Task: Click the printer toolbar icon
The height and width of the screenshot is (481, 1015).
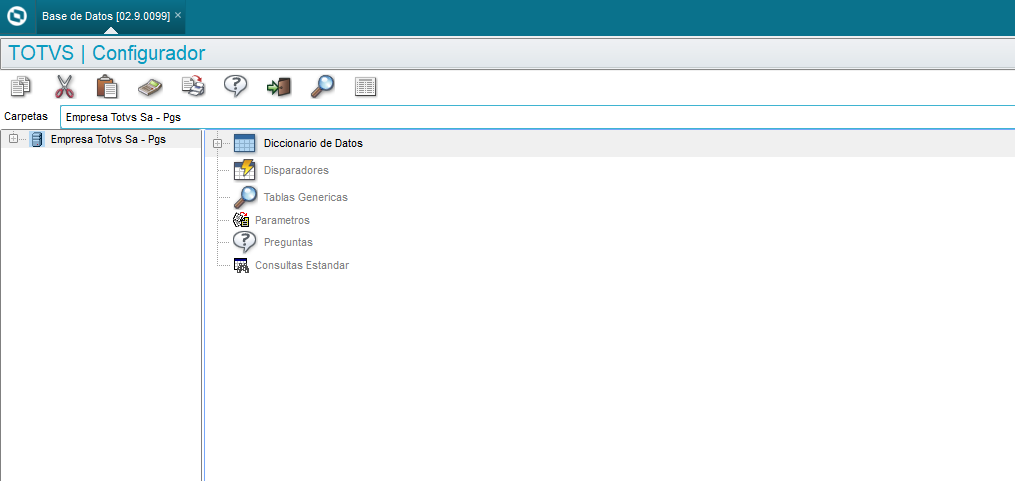Action: coord(193,86)
